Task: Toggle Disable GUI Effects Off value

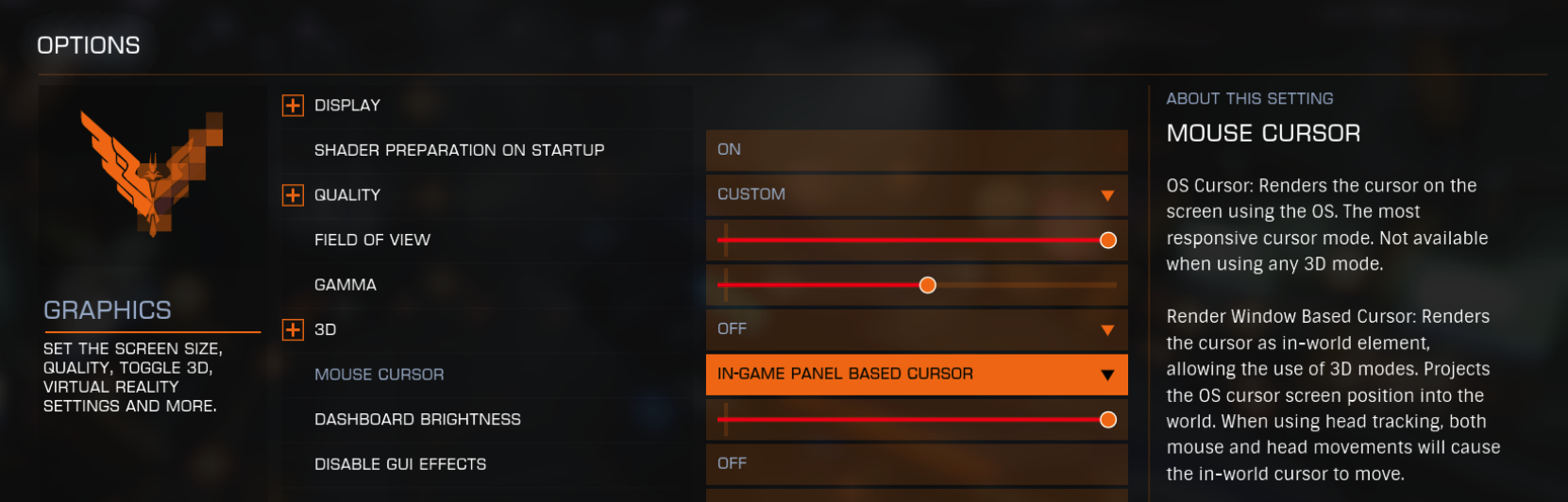Action: pos(917,464)
